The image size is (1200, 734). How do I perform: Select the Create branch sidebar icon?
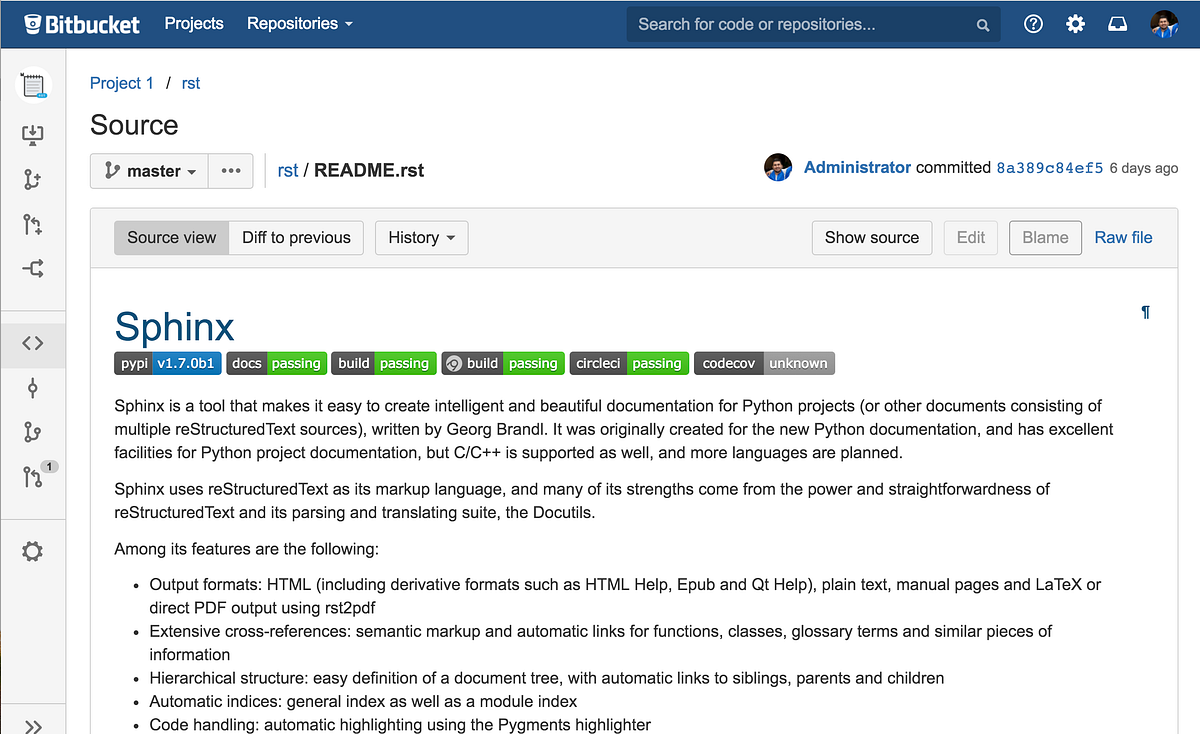point(34,179)
